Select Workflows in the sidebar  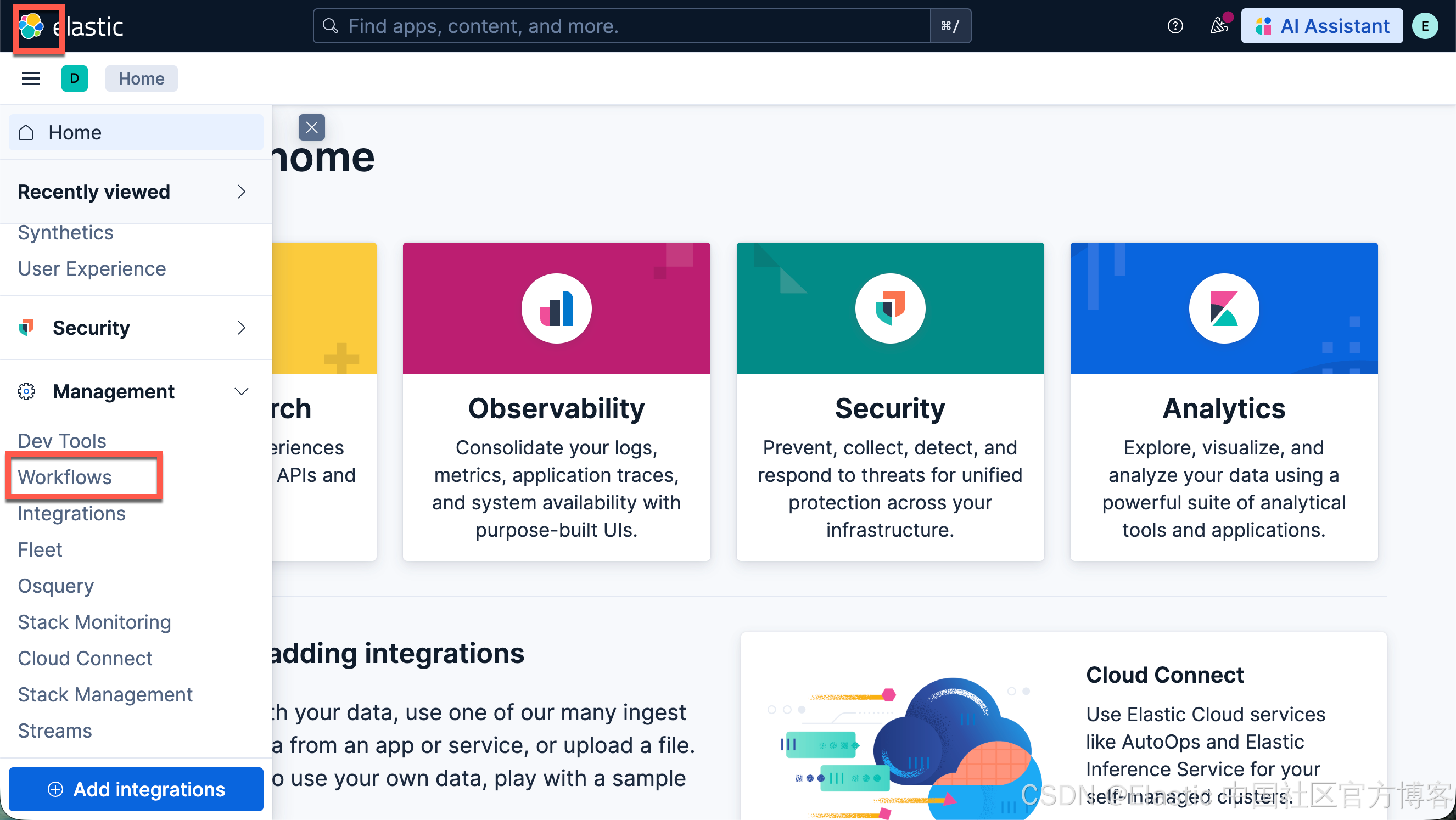click(65, 477)
